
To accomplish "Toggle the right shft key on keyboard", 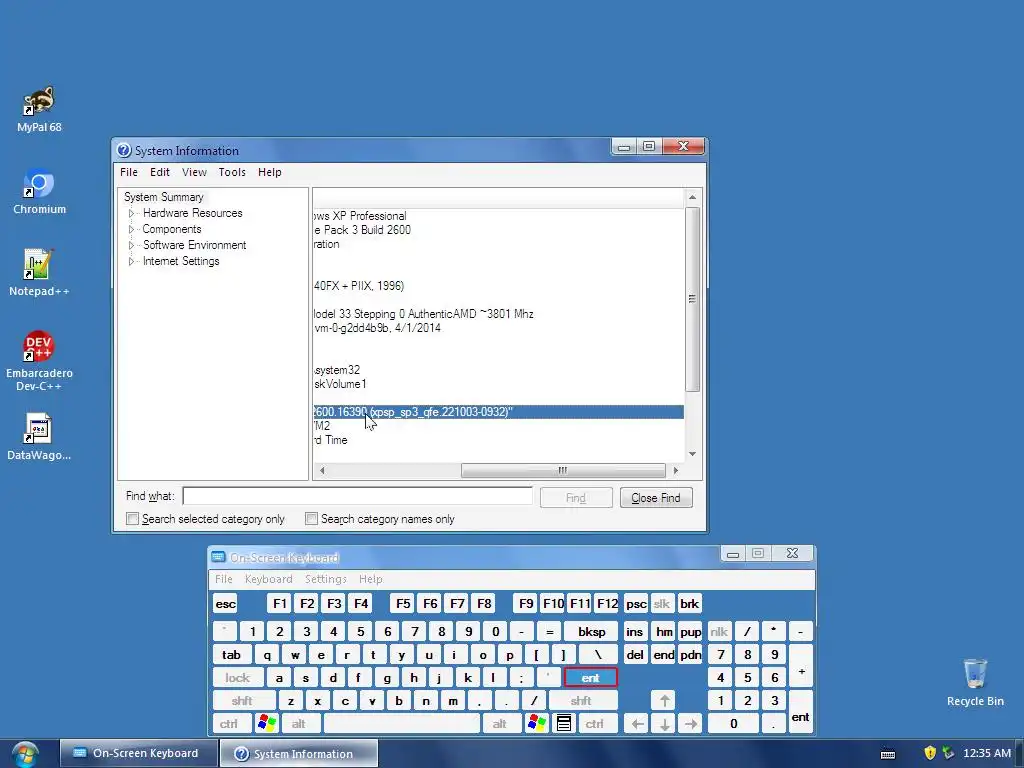I will 581,701.
